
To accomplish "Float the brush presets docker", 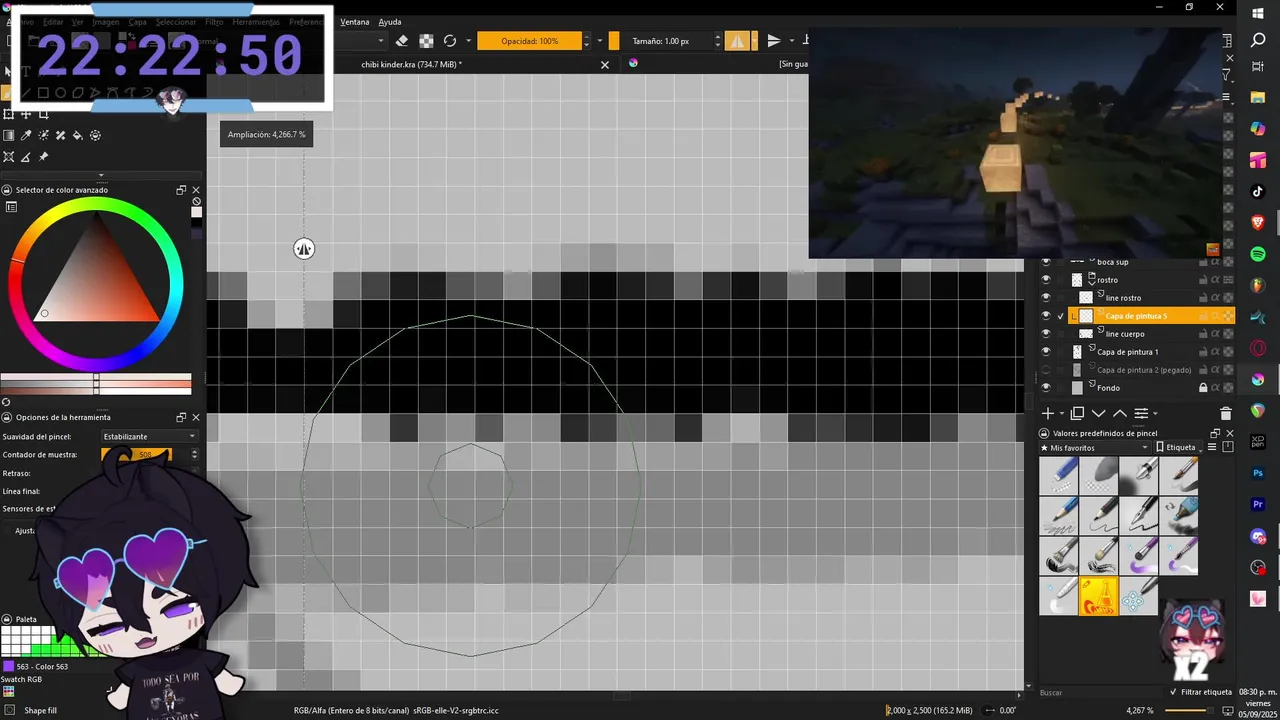I will 1215,433.
